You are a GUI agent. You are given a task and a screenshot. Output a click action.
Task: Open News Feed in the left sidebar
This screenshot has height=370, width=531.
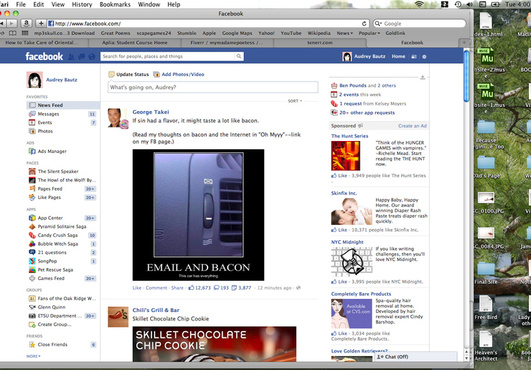pyautogui.click(x=63, y=105)
